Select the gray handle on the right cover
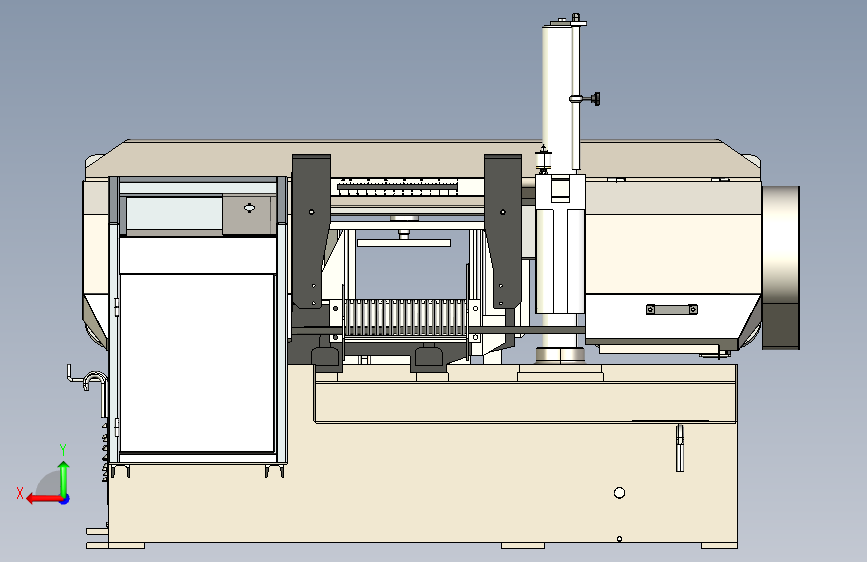867x562 pixels. (x=672, y=309)
